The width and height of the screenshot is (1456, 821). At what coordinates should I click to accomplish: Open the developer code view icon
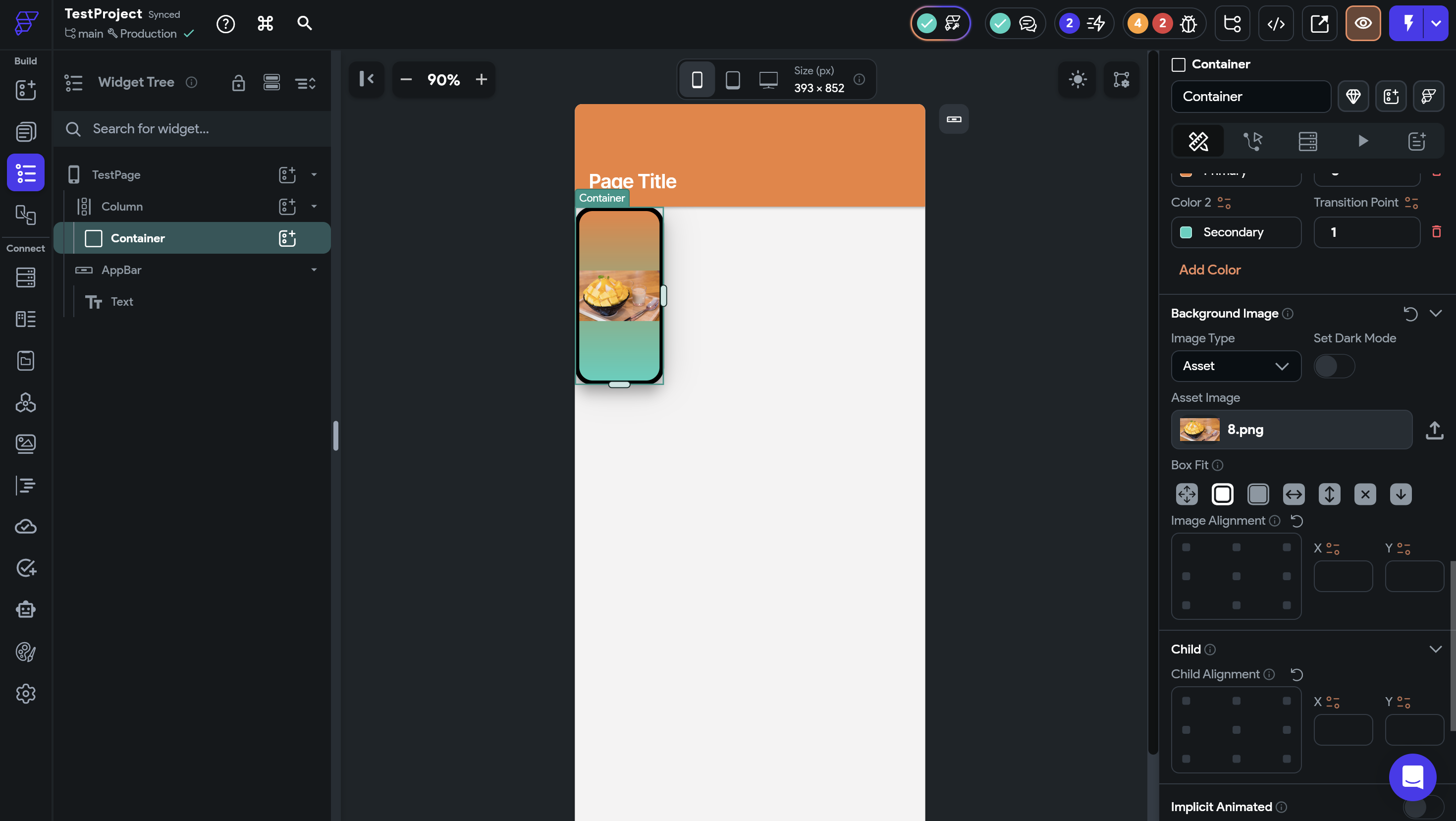(x=1276, y=24)
